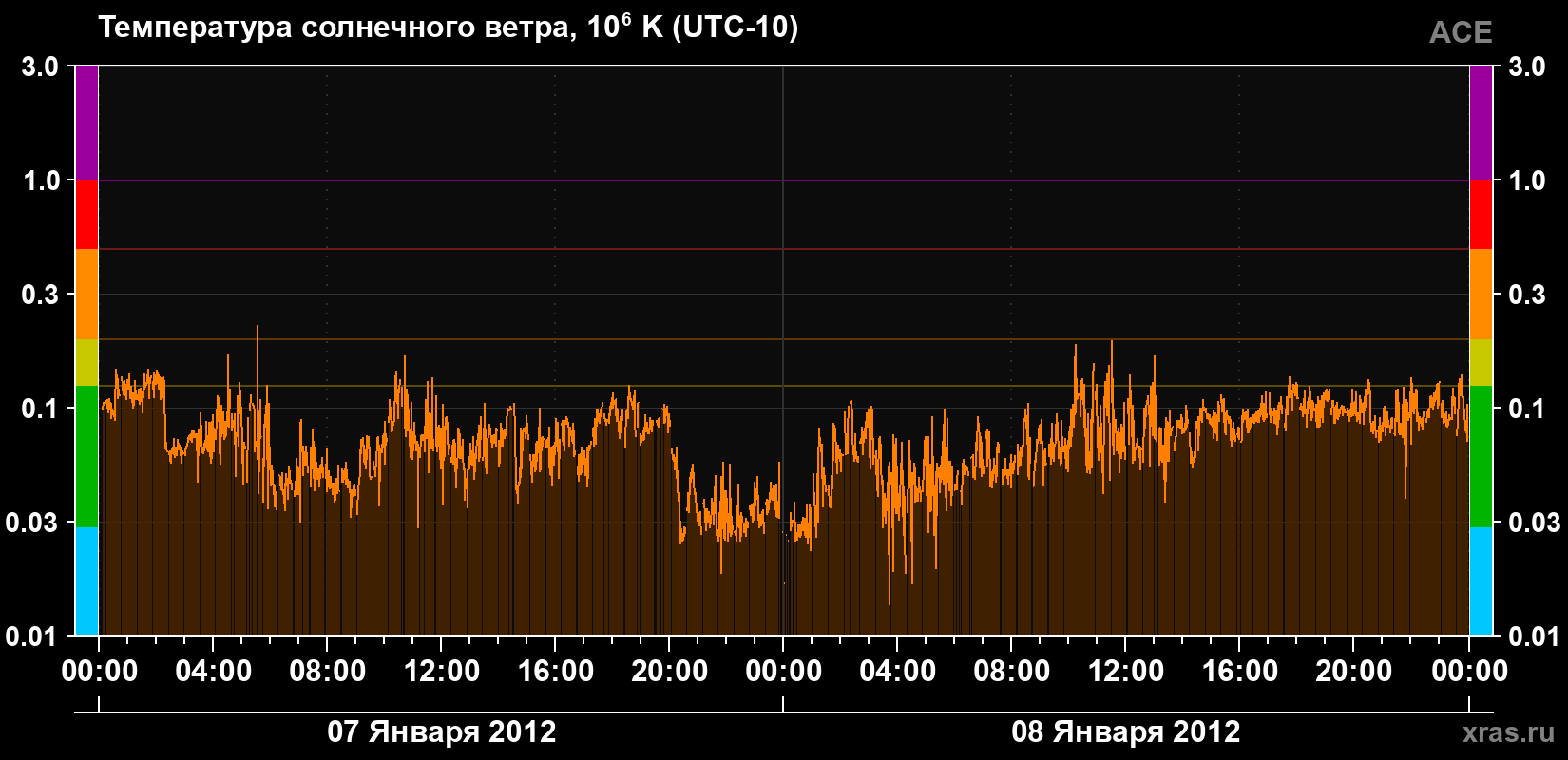Click the cyan segment of the right color scale

1481,580
